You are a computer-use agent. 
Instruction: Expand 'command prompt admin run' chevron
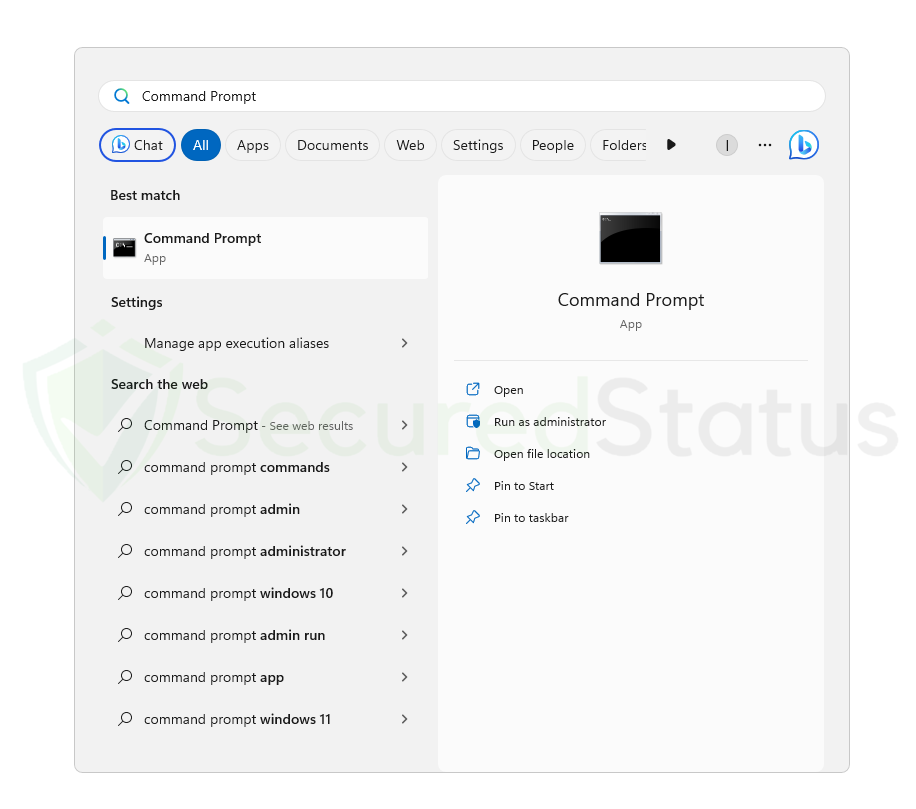(x=404, y=635)
